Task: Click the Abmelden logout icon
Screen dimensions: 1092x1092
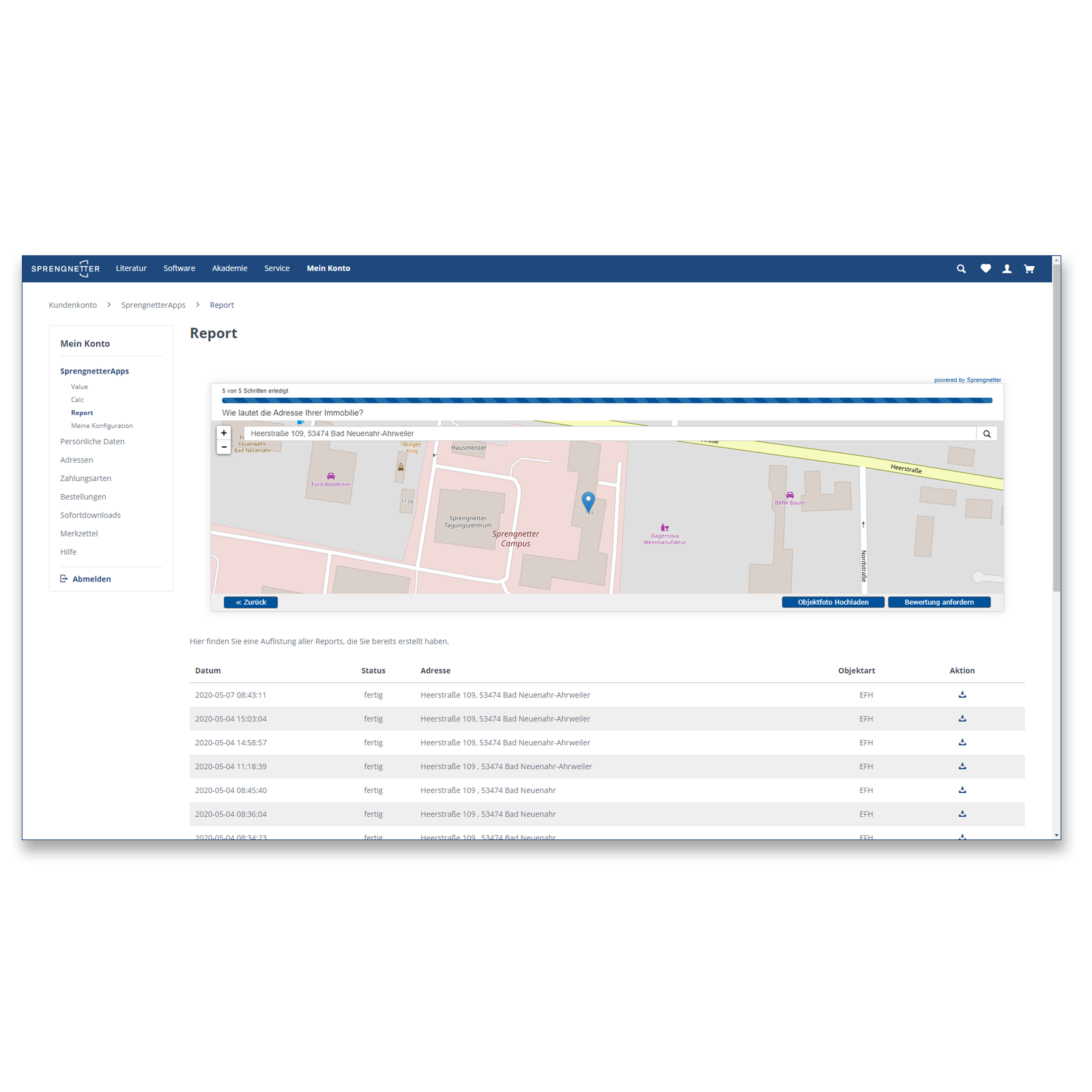Action: click(x=64, y=579)
